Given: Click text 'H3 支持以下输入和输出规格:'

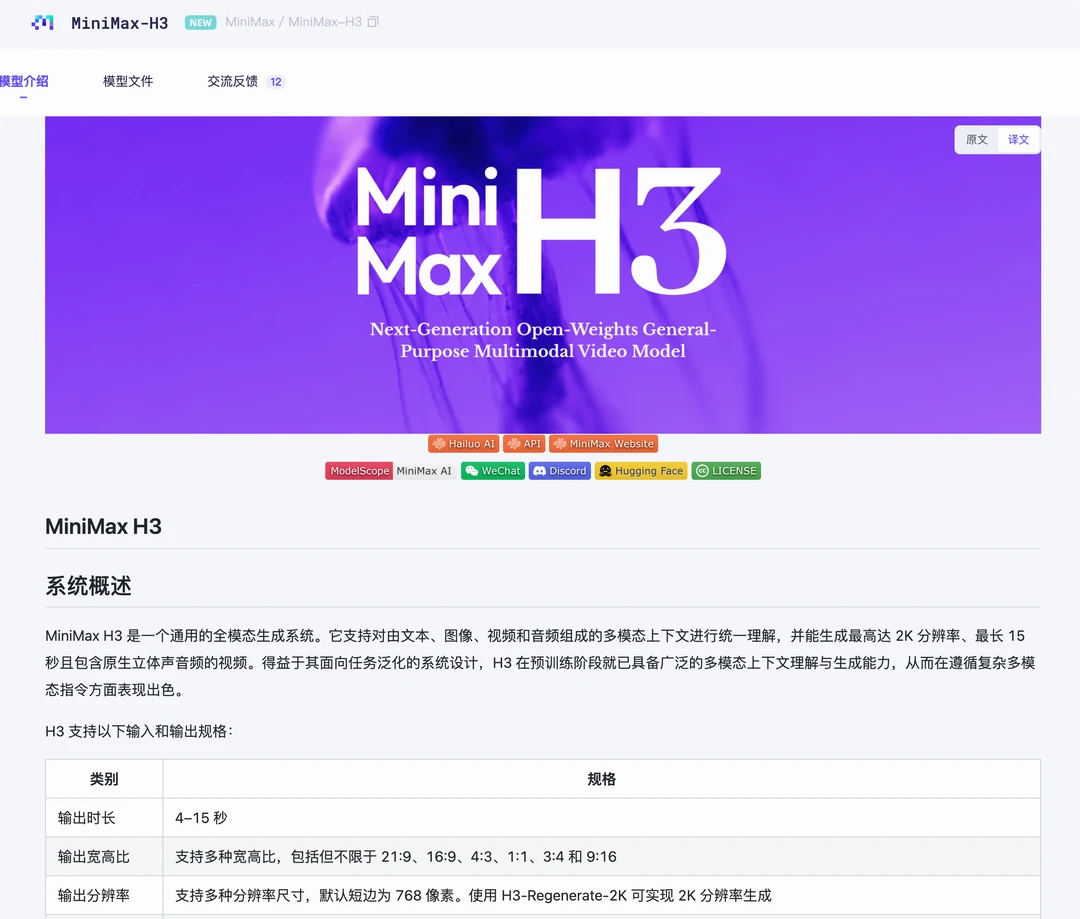Looking at the screenshot, I should (139, 731).
